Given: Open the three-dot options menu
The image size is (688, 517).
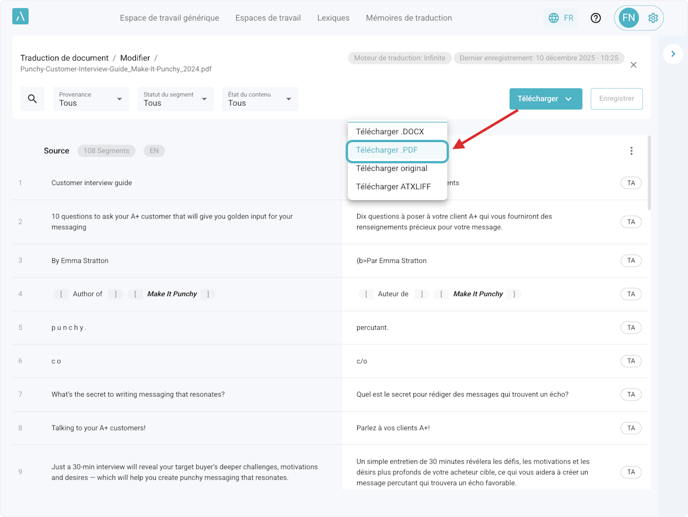Looking at the screenshot, I should click(631, 151).
